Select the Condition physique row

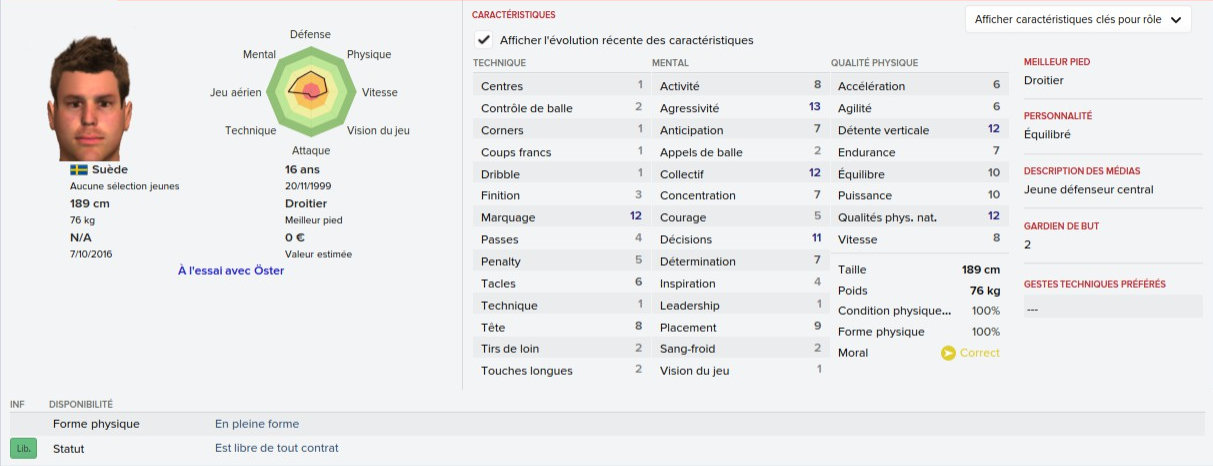(x=918, y=310)
